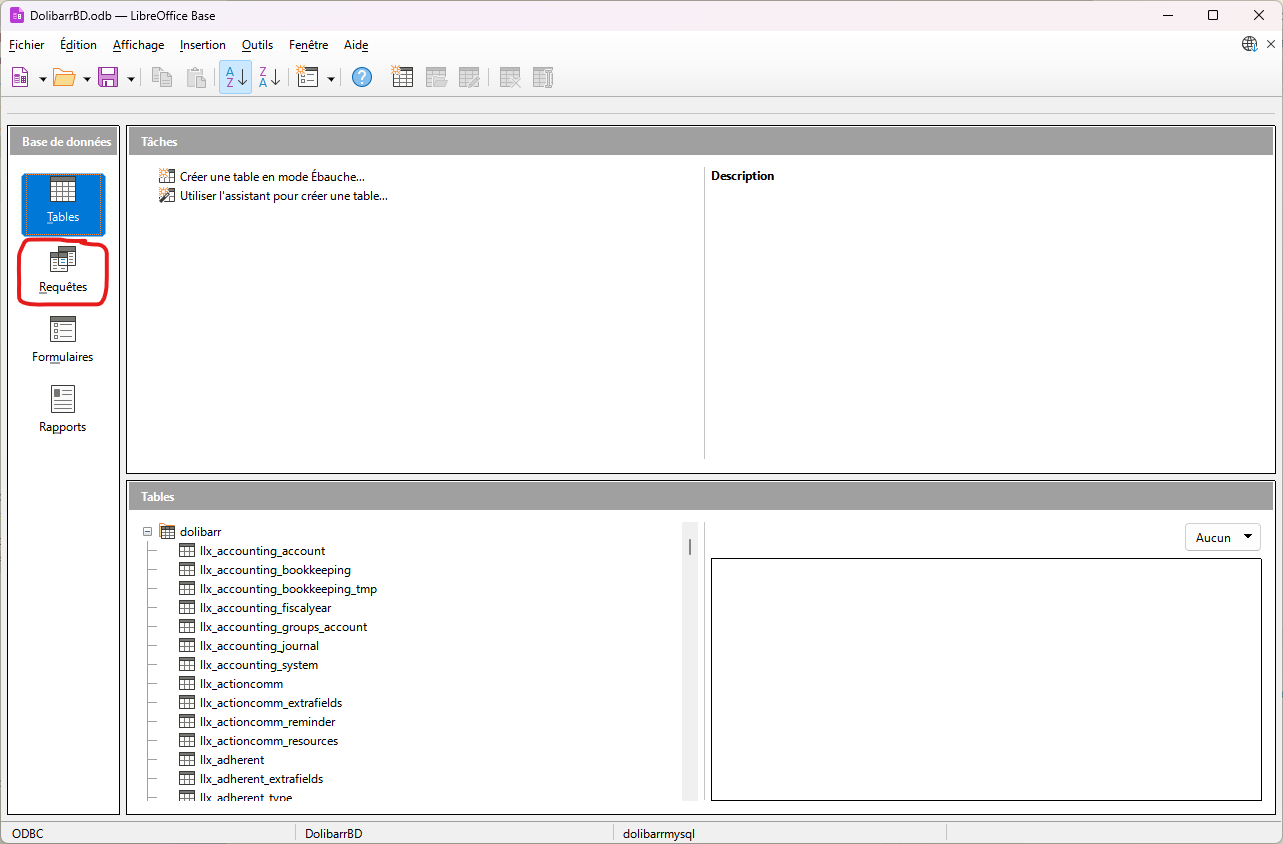Open the Rapports section
This screenshot has height=844, width=1283.
tap(63, 411)
